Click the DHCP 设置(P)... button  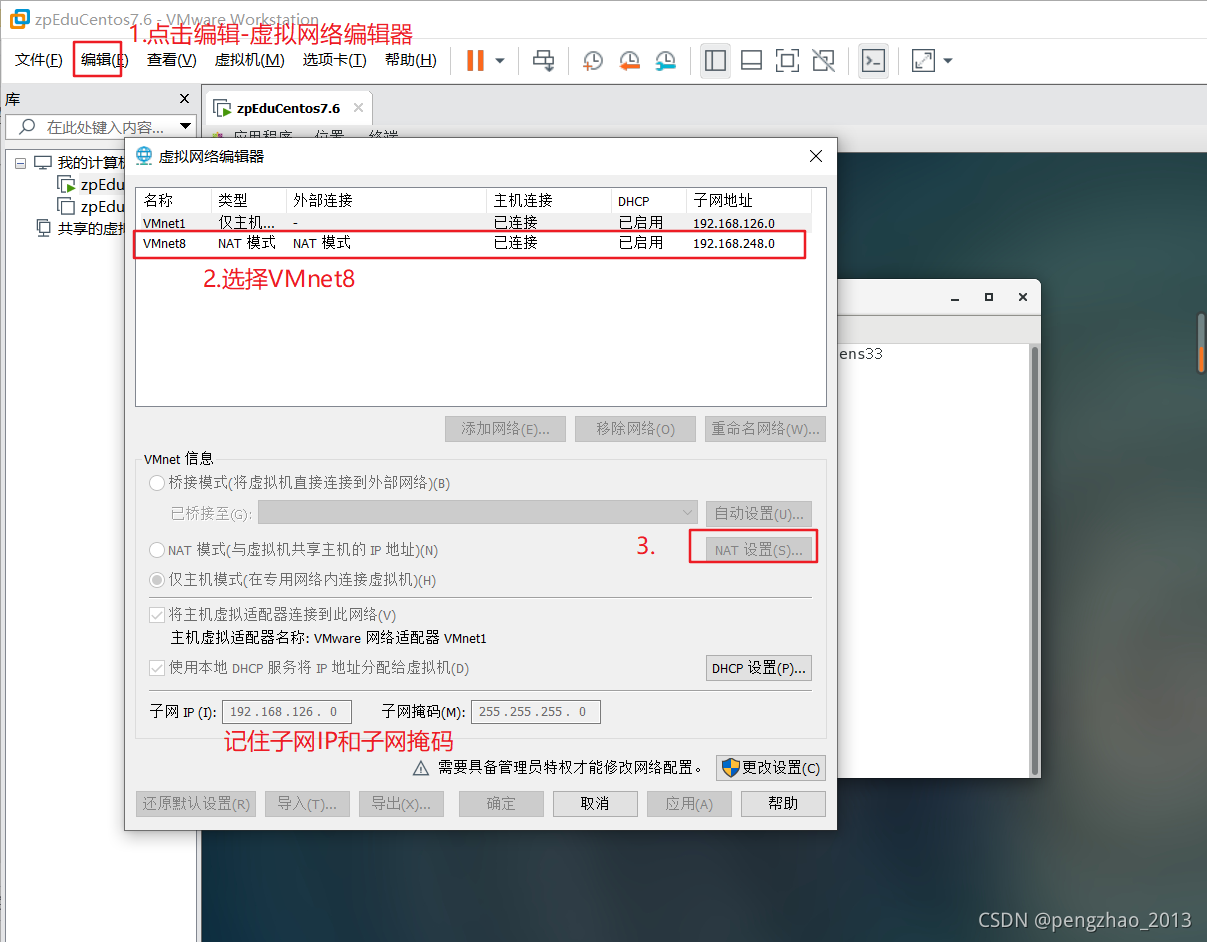pos(759,668)
